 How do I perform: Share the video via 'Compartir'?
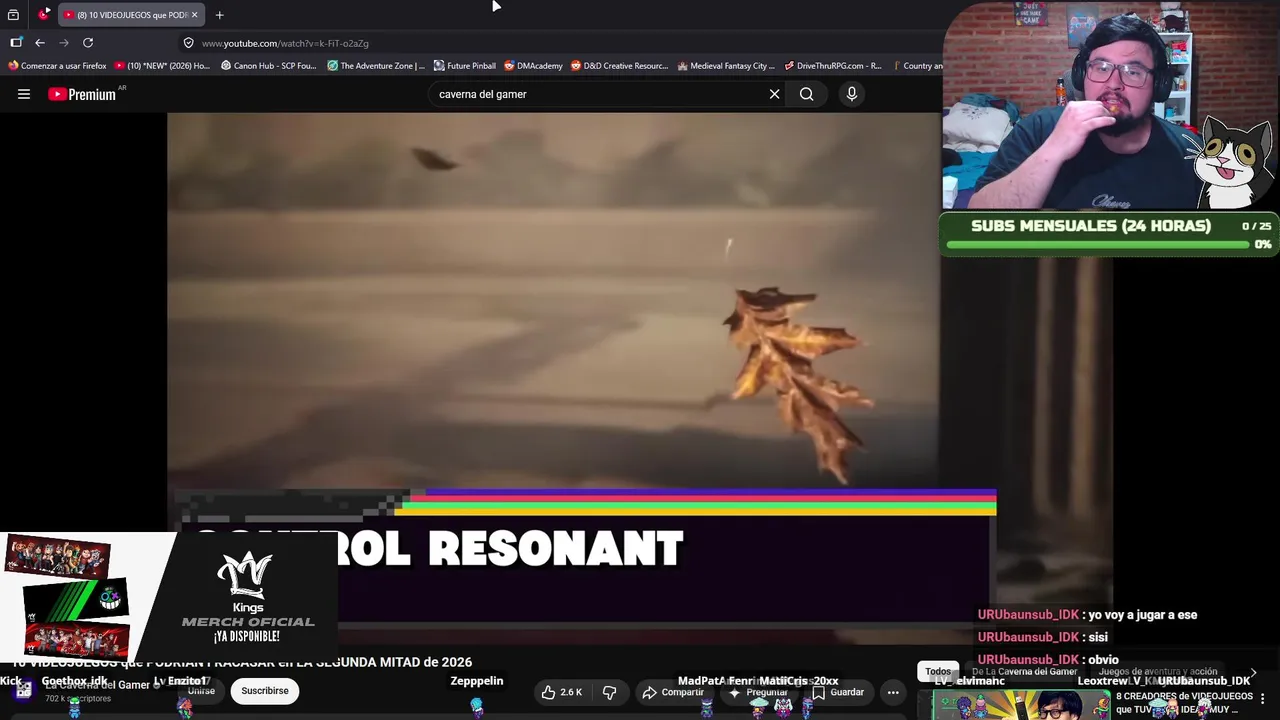tap(673, 692)
